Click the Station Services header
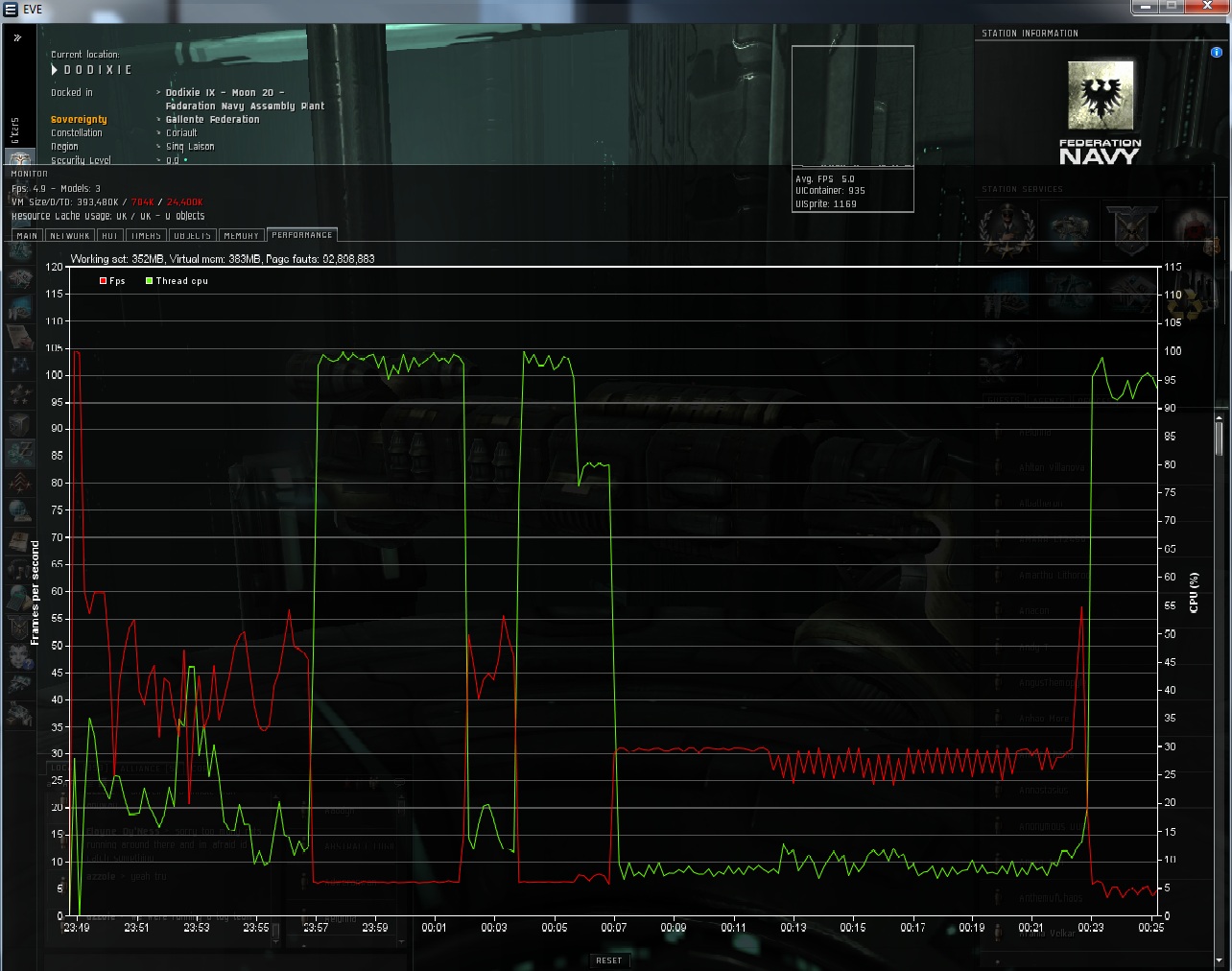This screenshot has height=971, width=1232. pyautogui.click(x=1022, y=190)
